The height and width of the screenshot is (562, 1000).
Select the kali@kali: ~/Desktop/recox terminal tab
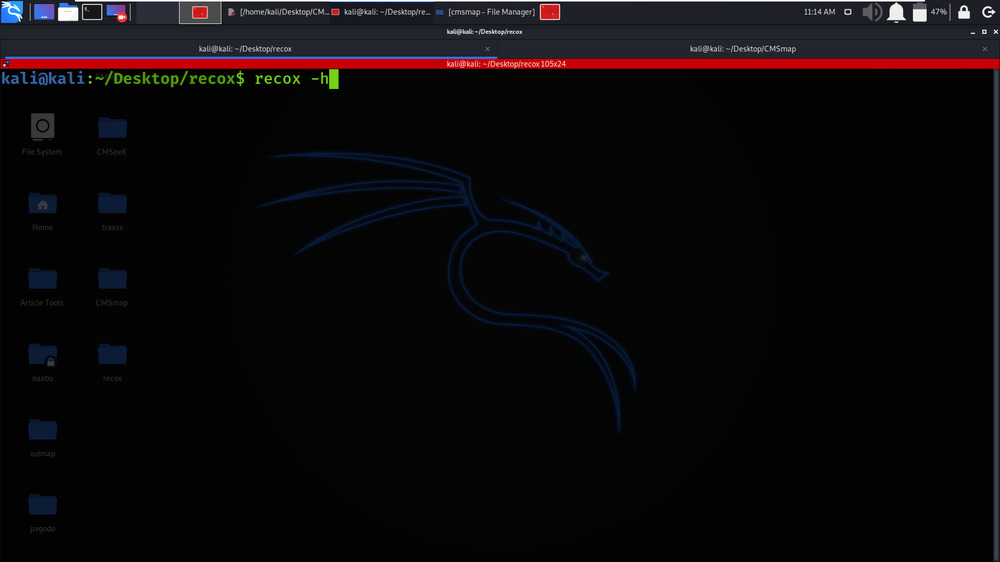[x=245, y=48]
